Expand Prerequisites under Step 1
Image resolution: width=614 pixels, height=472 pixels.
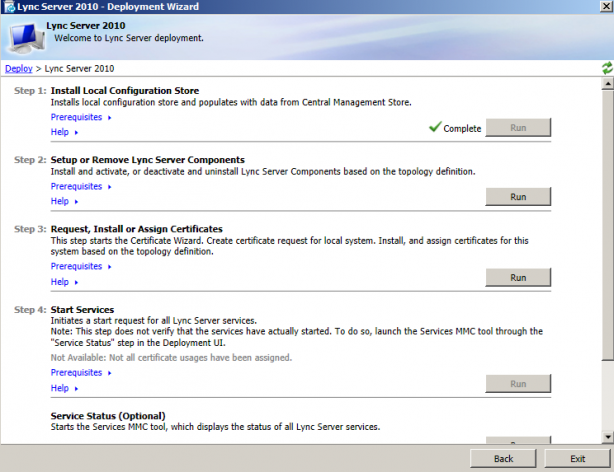pos(81,117)
